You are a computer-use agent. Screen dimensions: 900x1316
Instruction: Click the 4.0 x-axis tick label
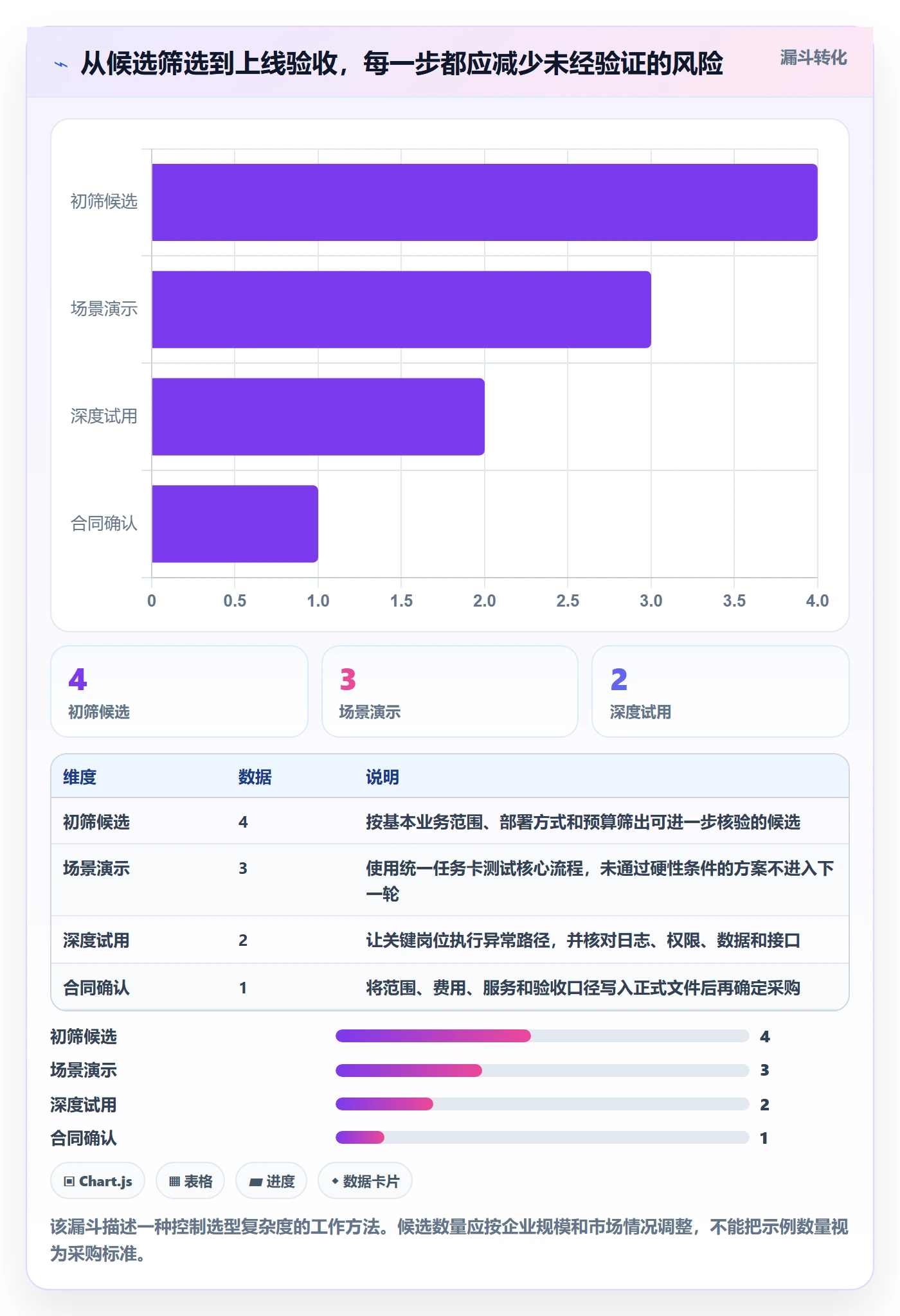pos(817,601)
